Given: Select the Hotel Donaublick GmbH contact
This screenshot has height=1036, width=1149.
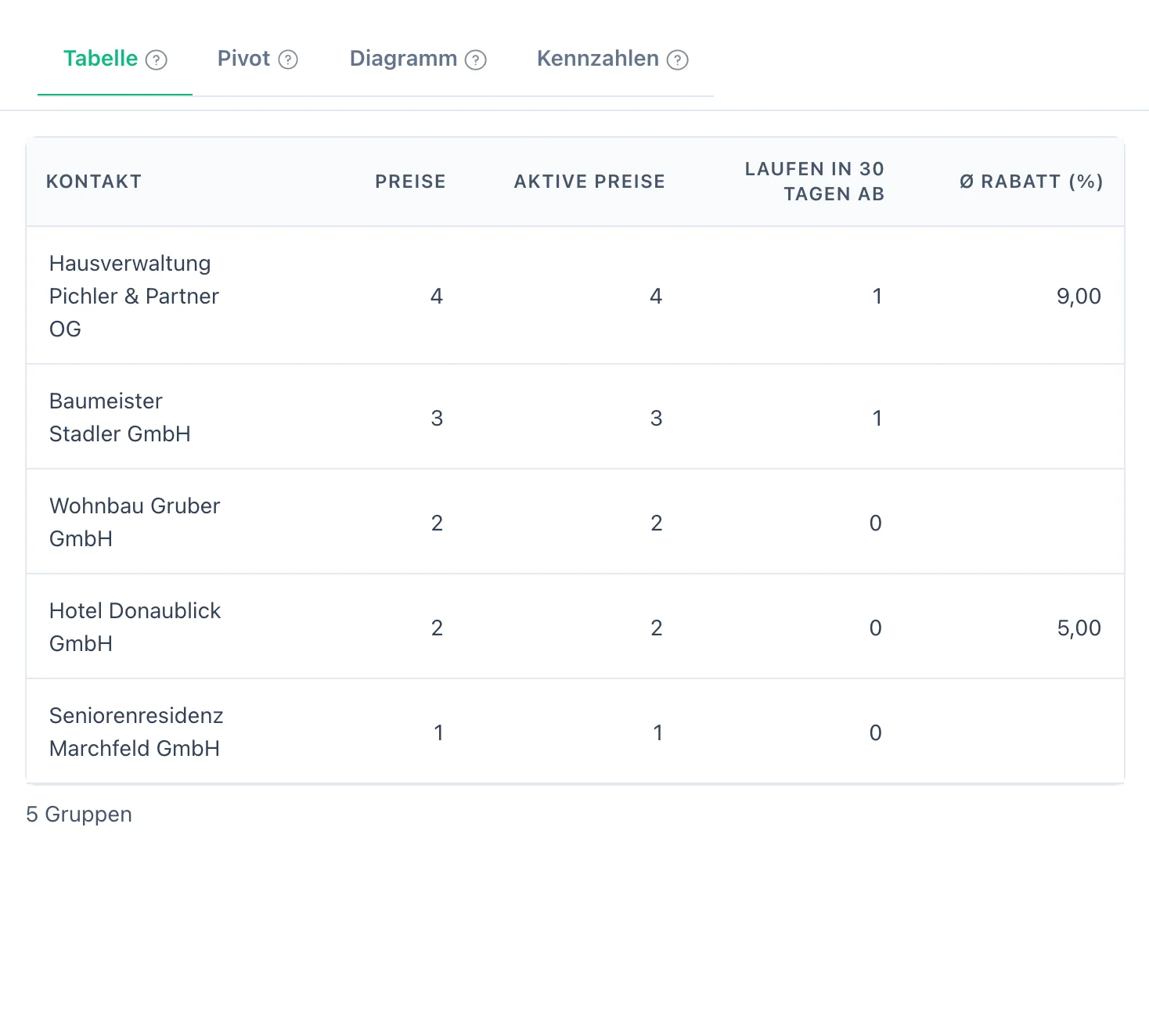Looking at the screenshot, I should 135,627.
